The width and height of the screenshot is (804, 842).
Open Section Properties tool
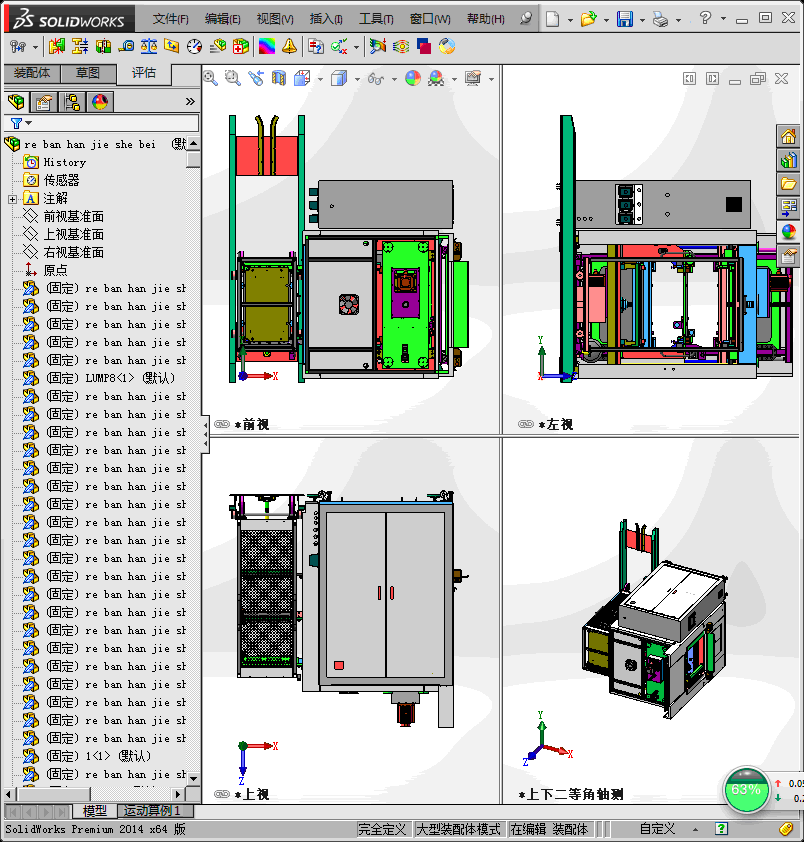[x=171, y=47]
